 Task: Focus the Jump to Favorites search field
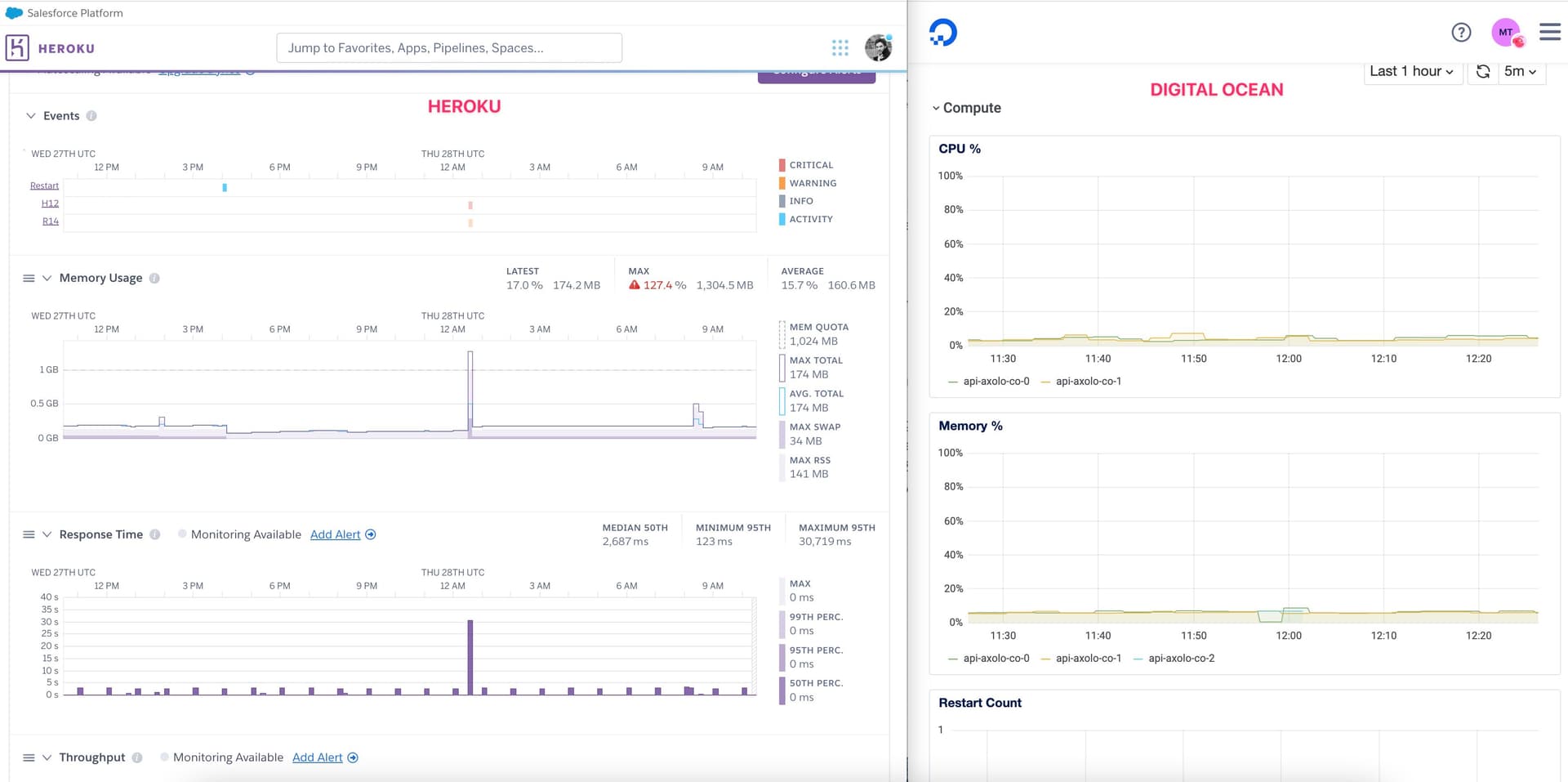click(449, 47)
